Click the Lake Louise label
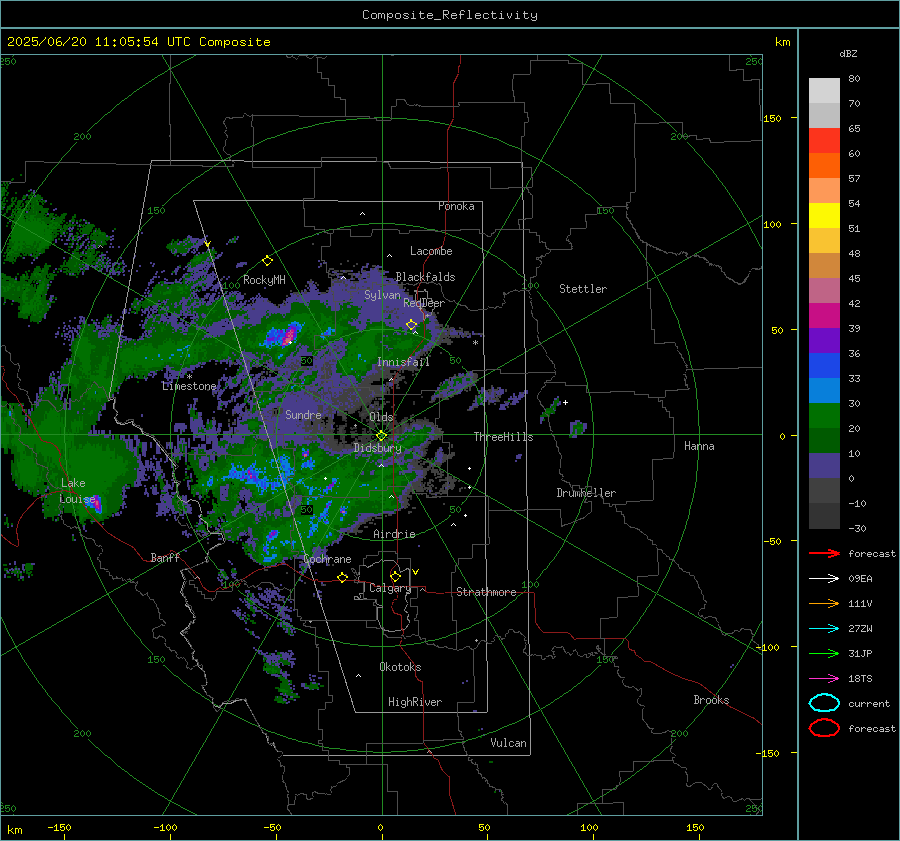The width and height of the screenshot is (900, 841). 77,491
